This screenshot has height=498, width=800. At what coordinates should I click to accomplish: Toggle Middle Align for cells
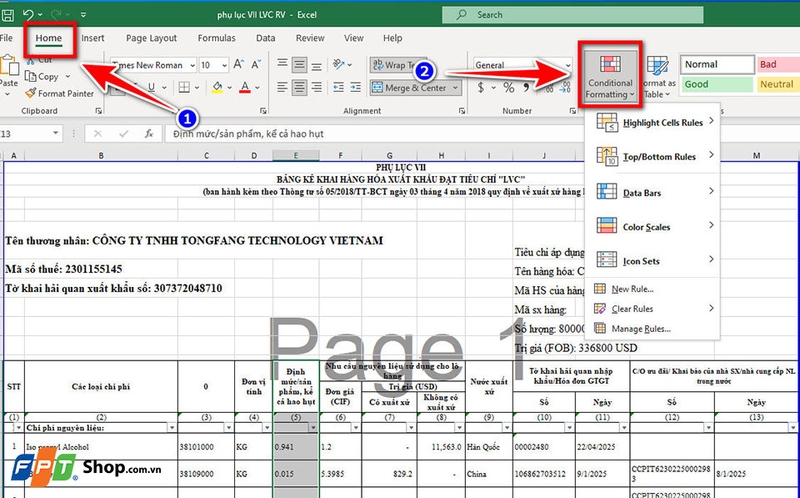299,64
